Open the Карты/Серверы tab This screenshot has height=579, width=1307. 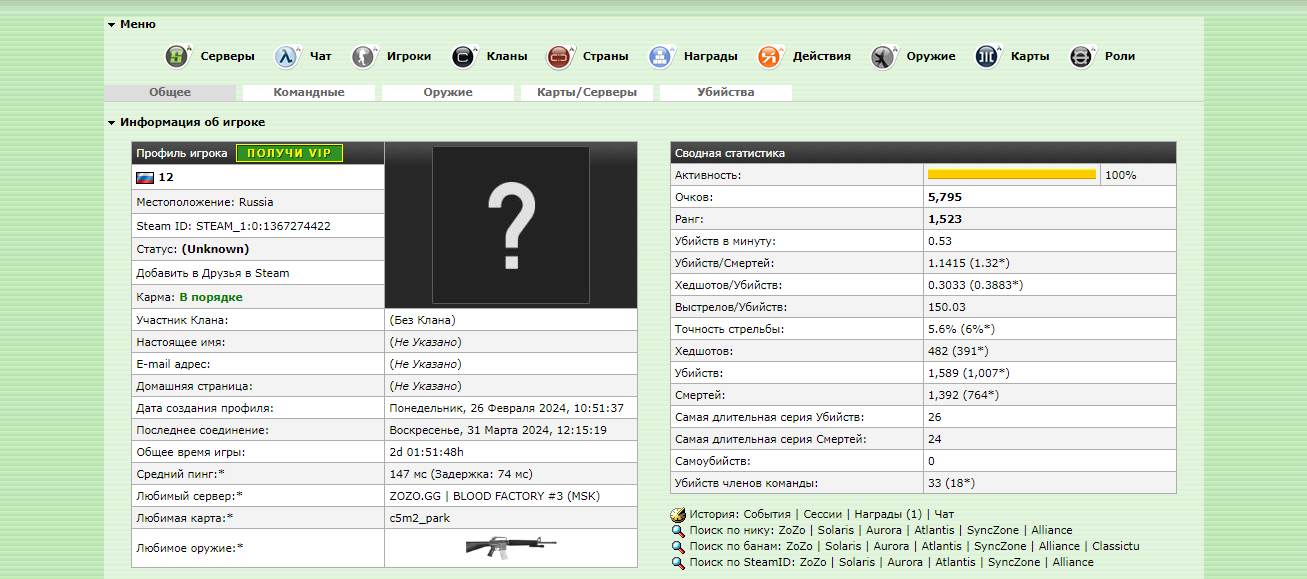click(x=586, y=93)
